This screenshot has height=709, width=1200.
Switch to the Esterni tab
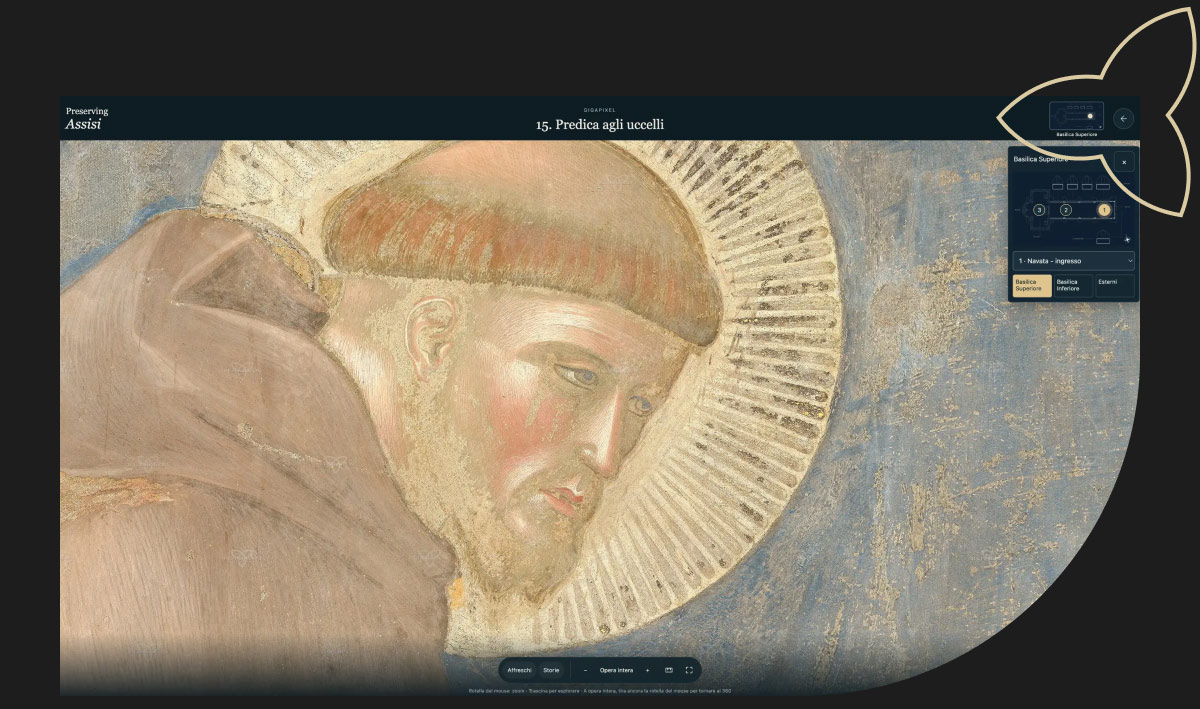tap(1115, 286)
